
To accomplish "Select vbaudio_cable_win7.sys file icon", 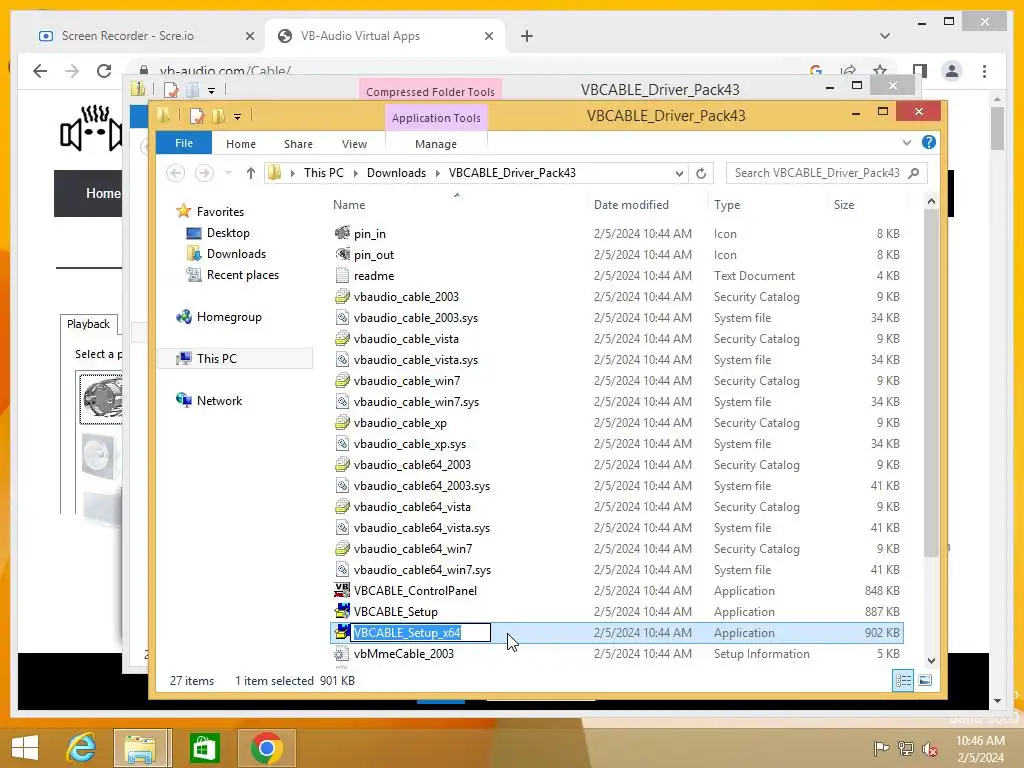I will point(342,401).
